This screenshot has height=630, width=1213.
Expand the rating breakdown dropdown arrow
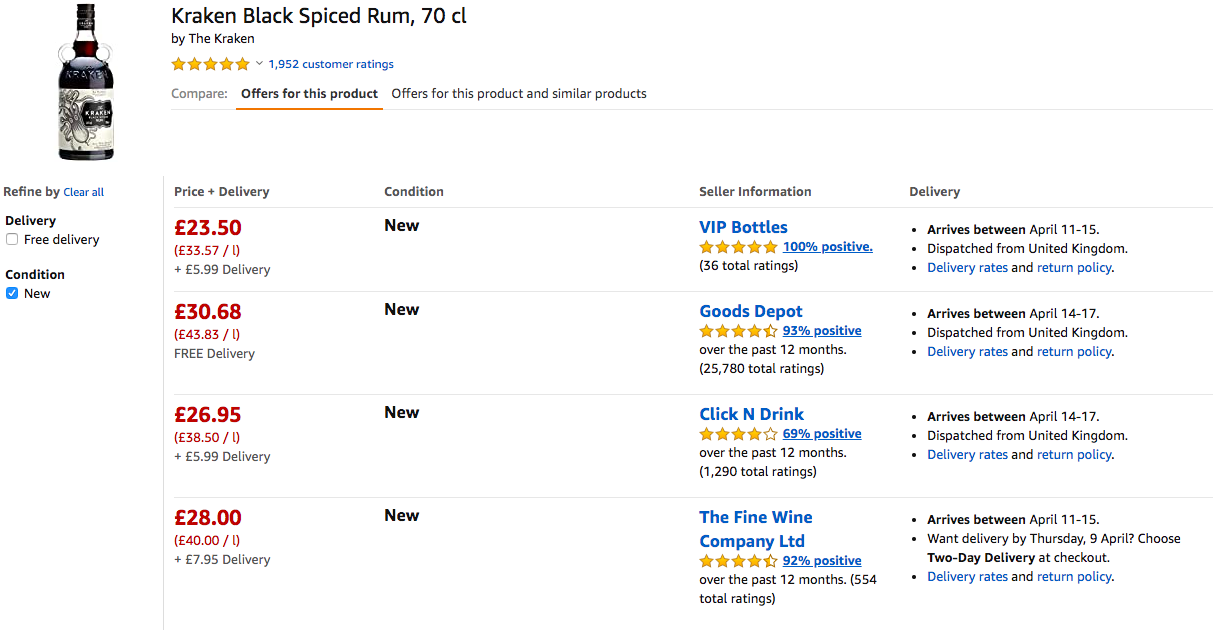pyautogui.click(x=259, y=64)
